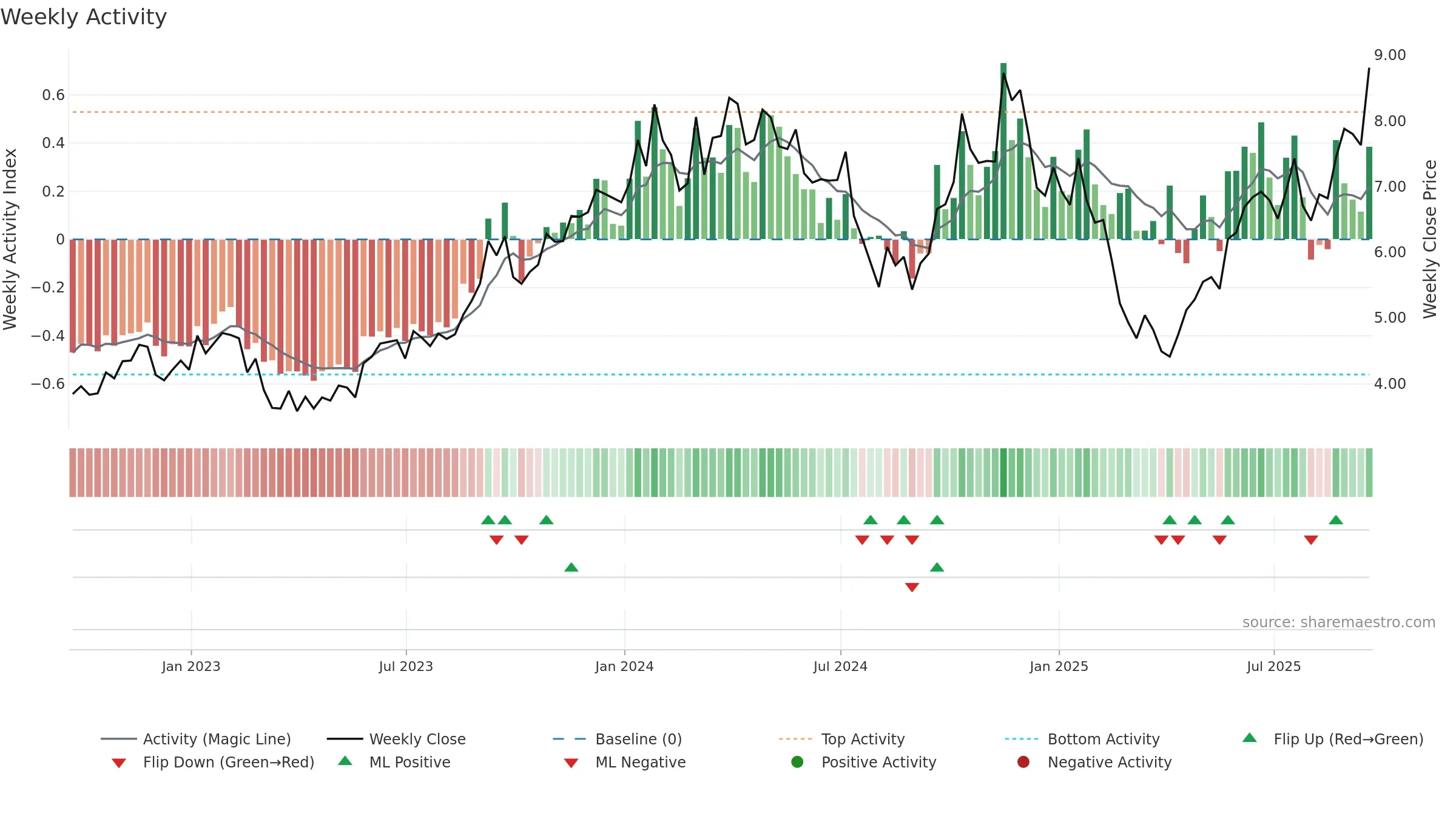
Task: Click the −0.4 tick on left axis
Action: tap(48, 335)
